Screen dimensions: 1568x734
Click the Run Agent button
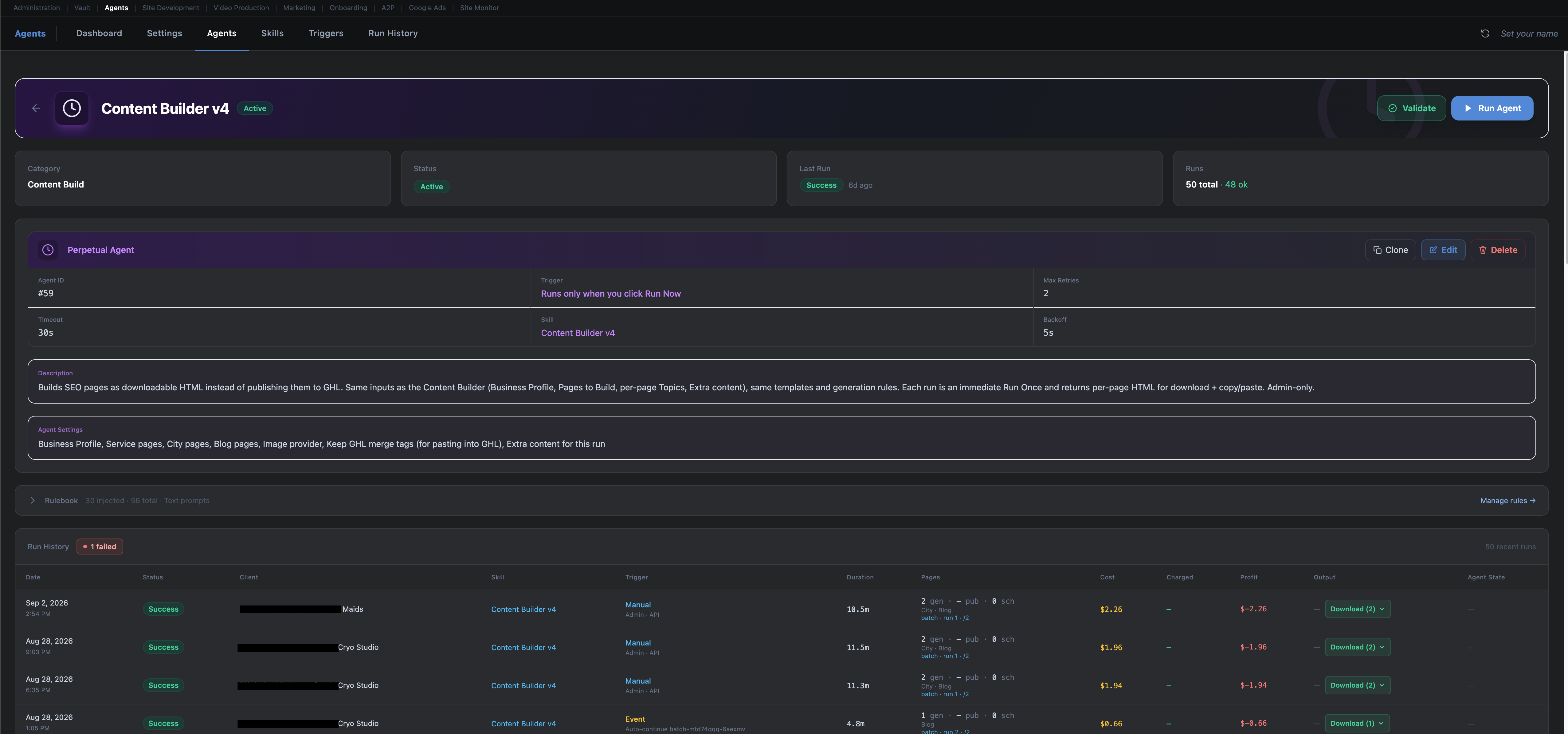point(1492,109)
